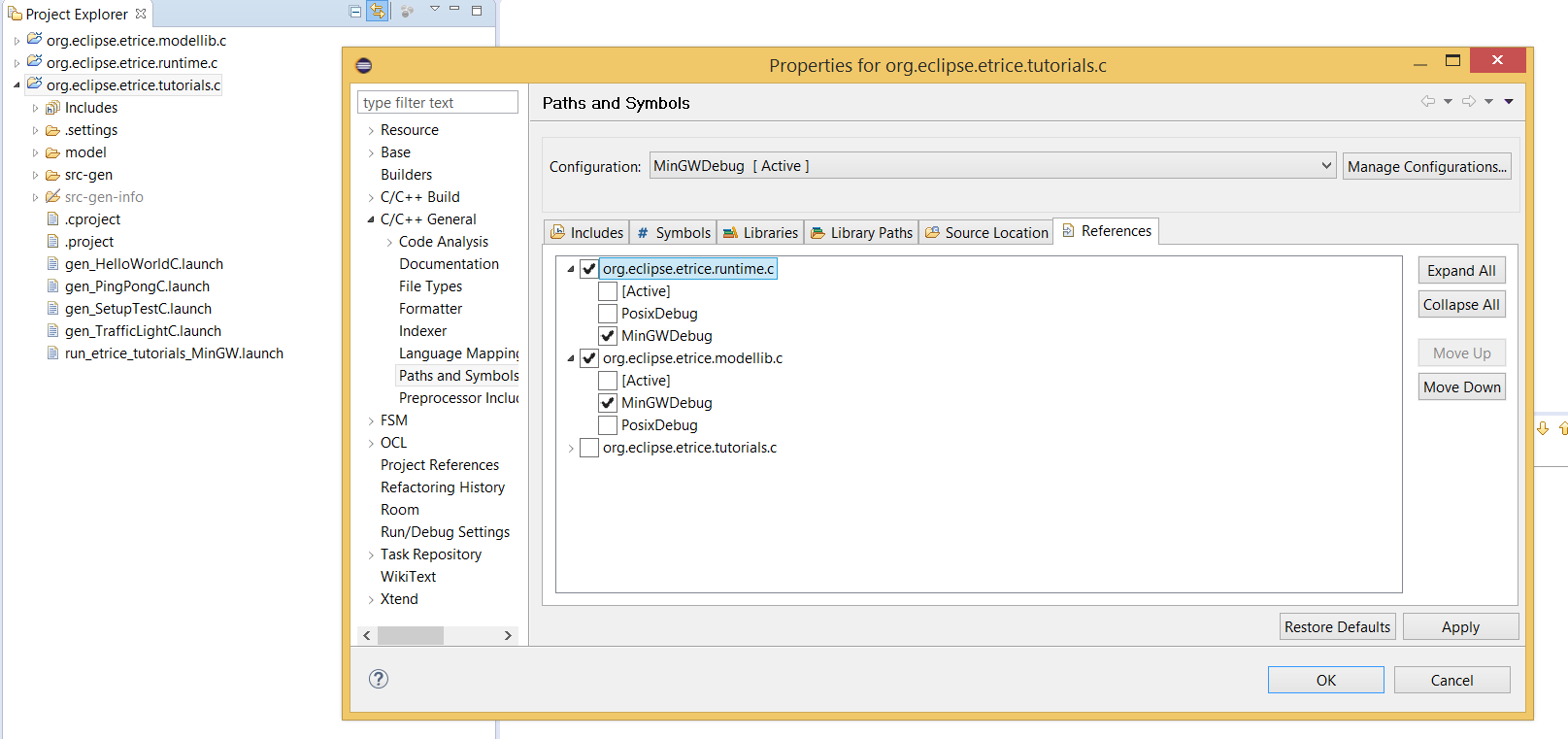
Task: Go forward using the navigation forward arrow
Action: [x=1469, y=101]
